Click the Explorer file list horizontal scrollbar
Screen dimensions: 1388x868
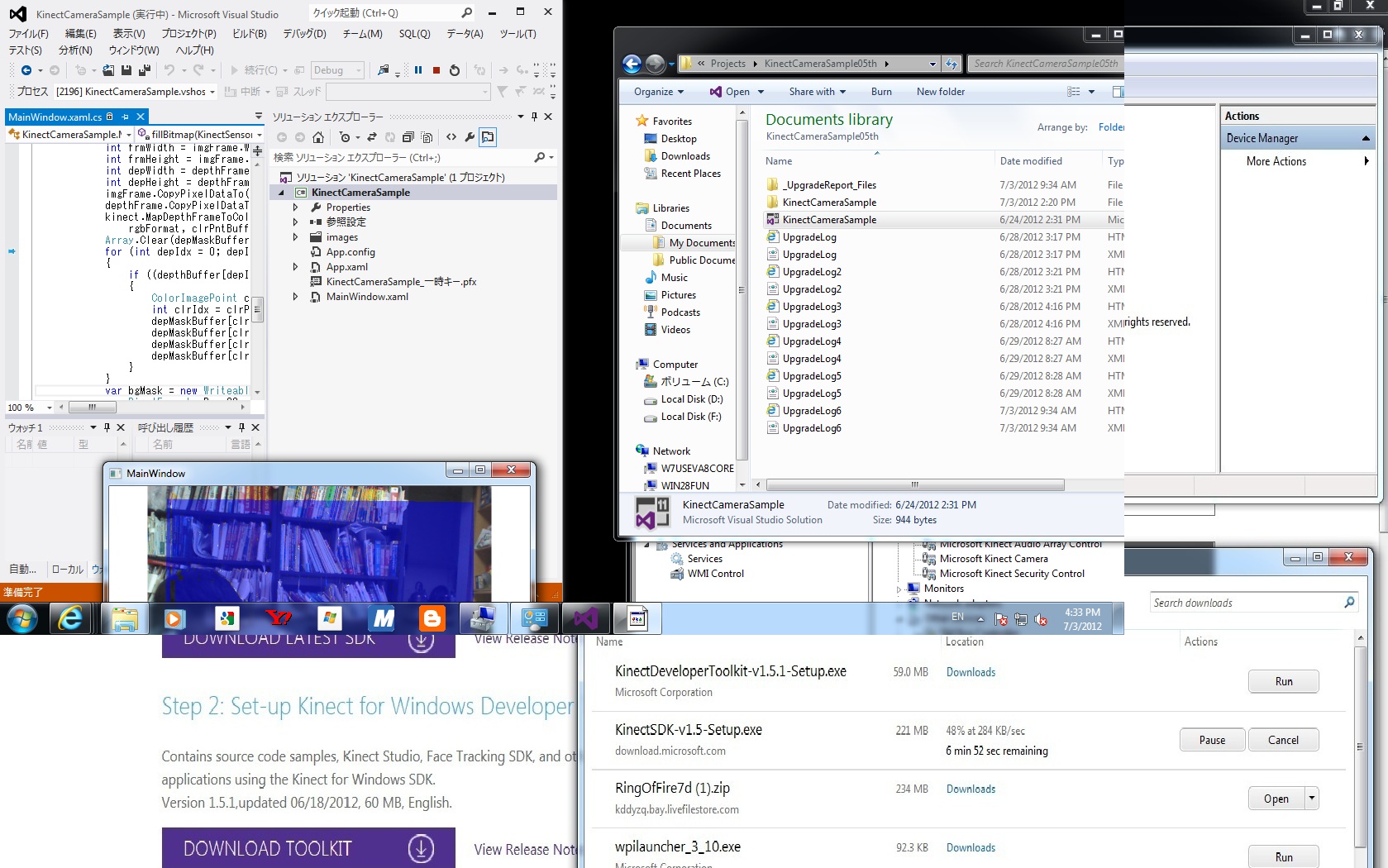point(914,485)
